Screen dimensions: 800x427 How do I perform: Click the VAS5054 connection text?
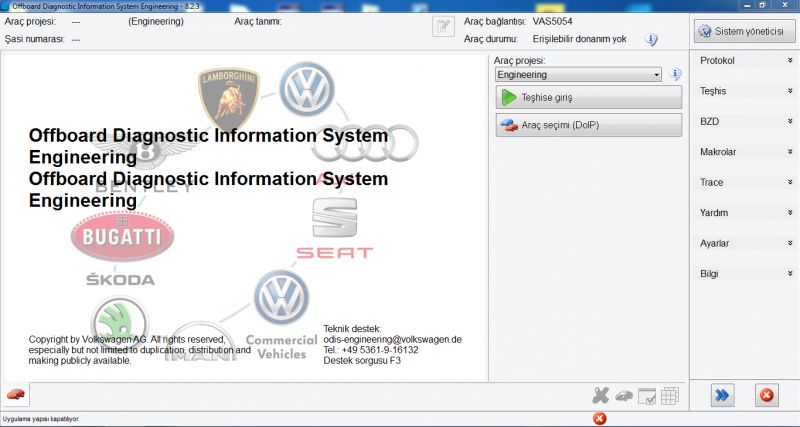coord(552,21)
